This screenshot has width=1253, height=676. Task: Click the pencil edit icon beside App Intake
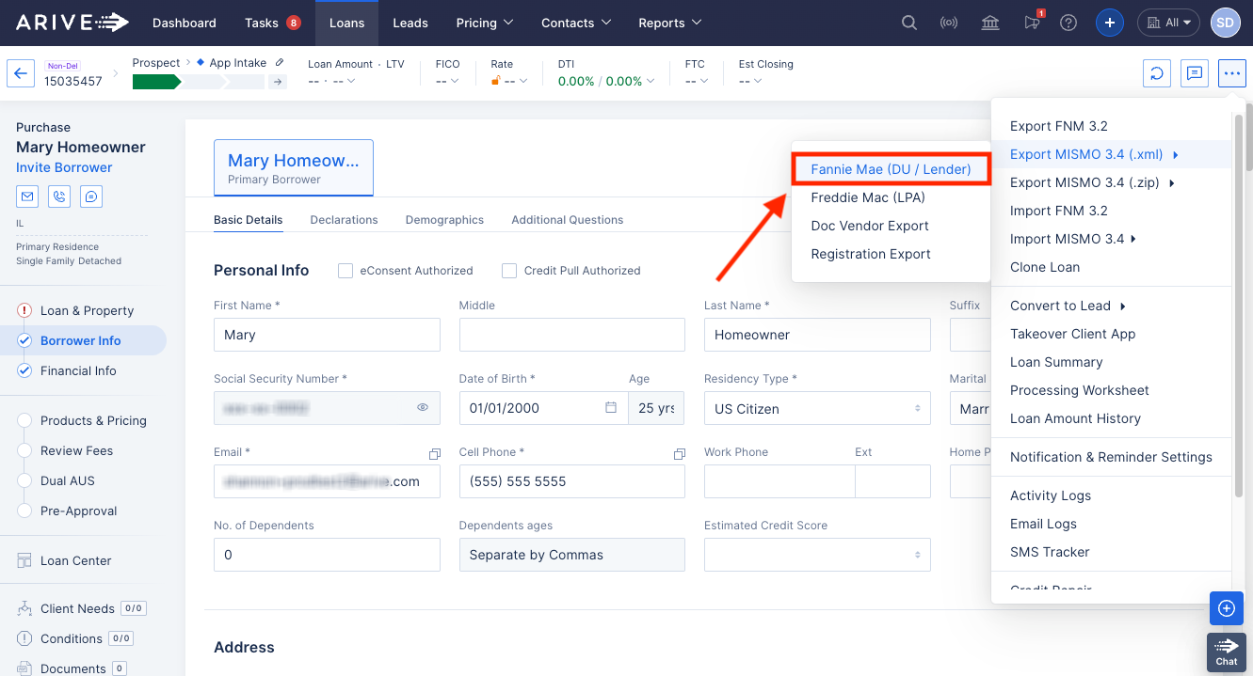point(279,63)
